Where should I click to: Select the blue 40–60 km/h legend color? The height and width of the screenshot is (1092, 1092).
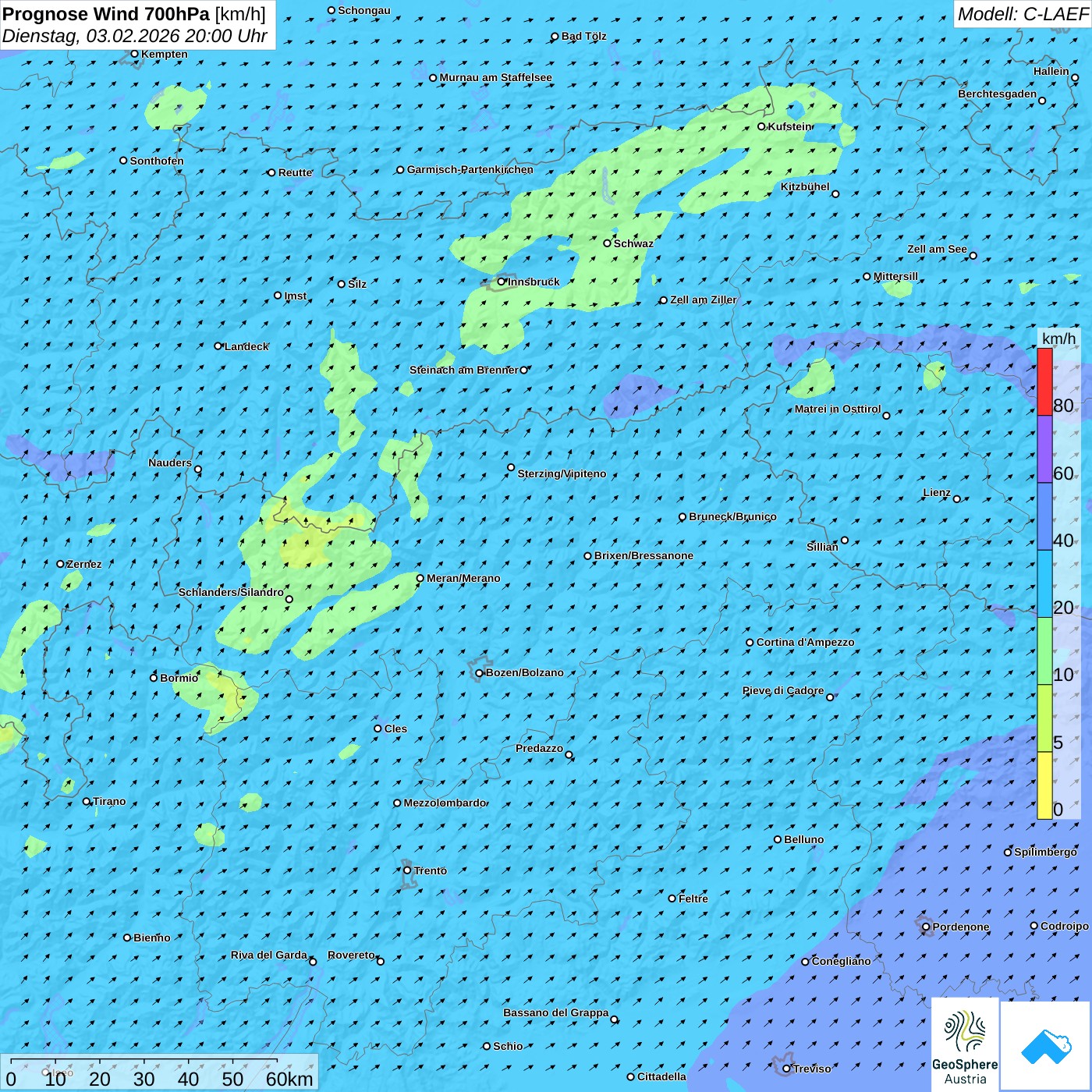(1044, 517)
